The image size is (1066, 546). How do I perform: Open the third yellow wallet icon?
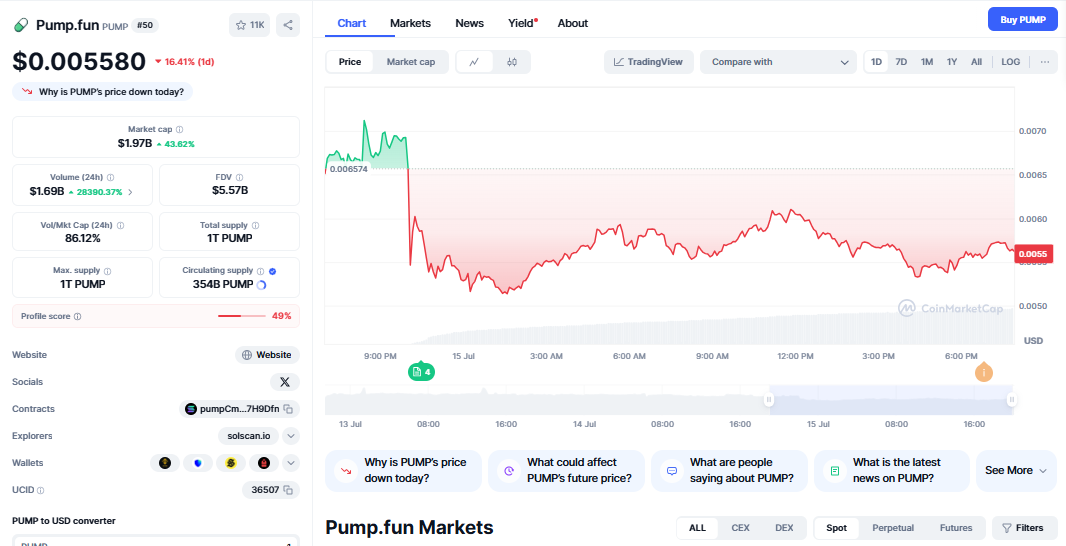[x=231, y=463]
